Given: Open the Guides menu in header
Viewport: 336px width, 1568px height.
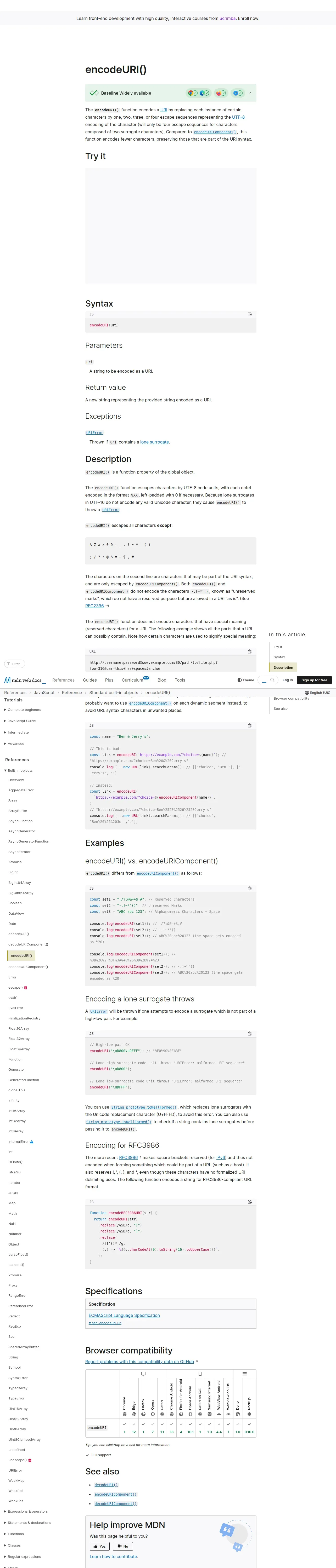Looking at the screenshot, I should (x=90, y=680).
